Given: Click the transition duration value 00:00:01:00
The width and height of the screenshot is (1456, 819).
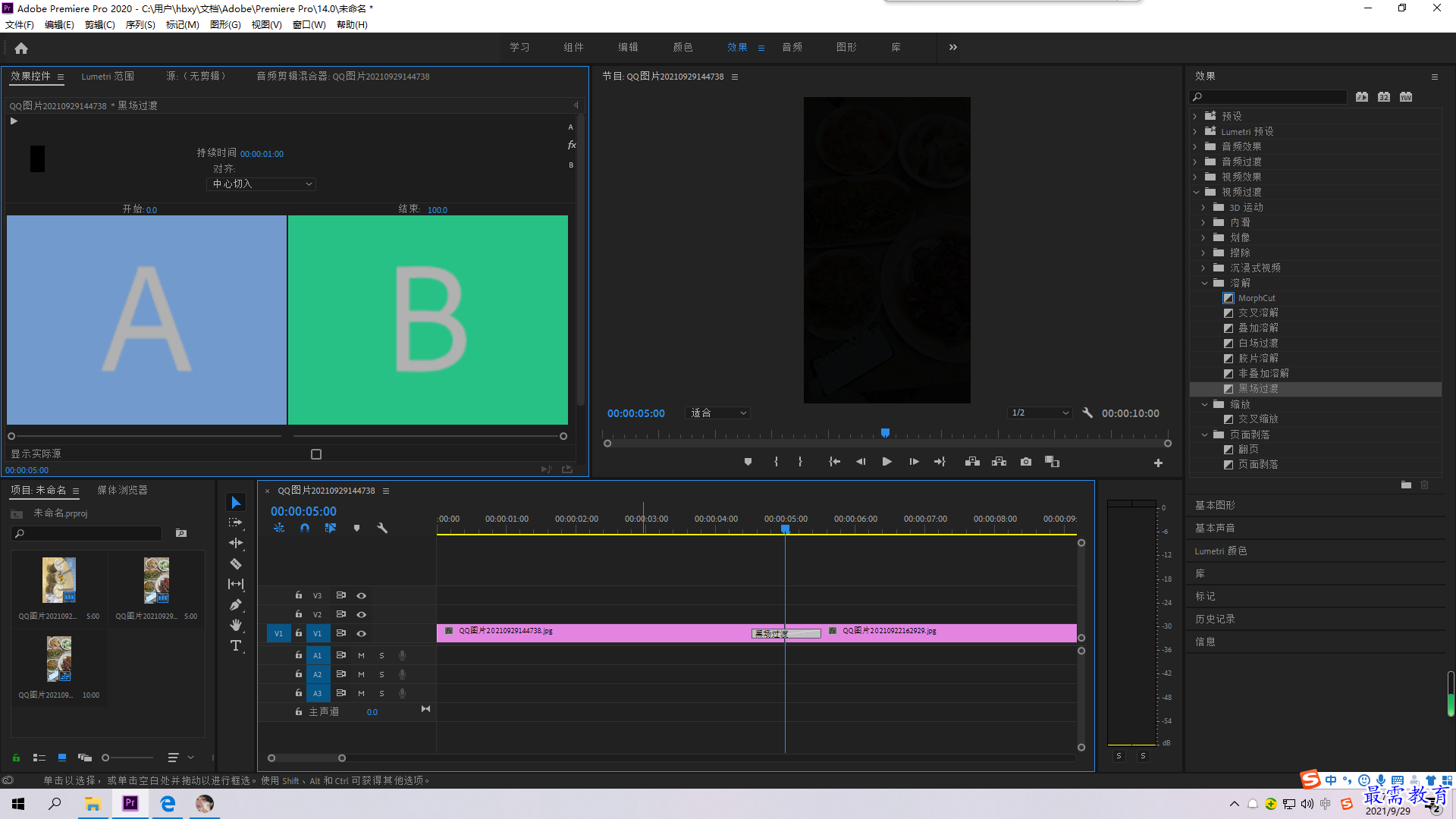Looking at the screenshot, I should coord(262,154).
